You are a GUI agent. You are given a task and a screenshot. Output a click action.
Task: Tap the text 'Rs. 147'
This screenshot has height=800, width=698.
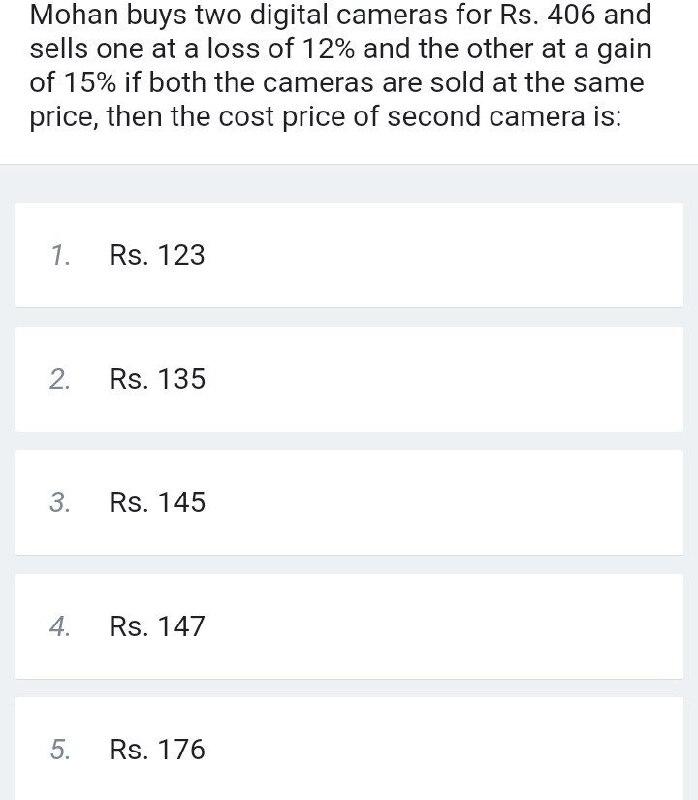pyautogui.click(x=158, y=627)
